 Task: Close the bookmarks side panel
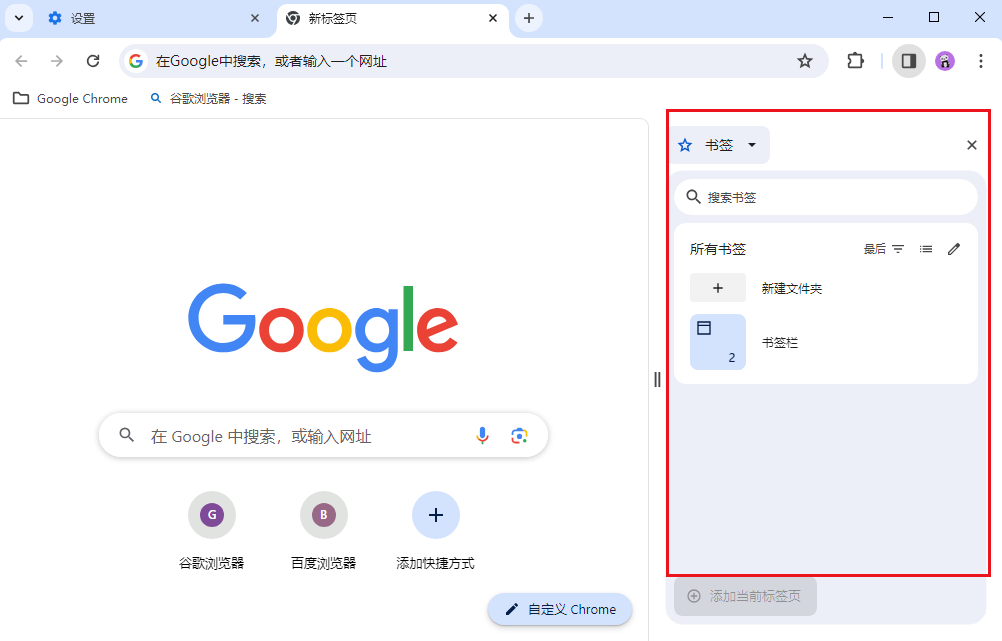(x=972, y=145)
